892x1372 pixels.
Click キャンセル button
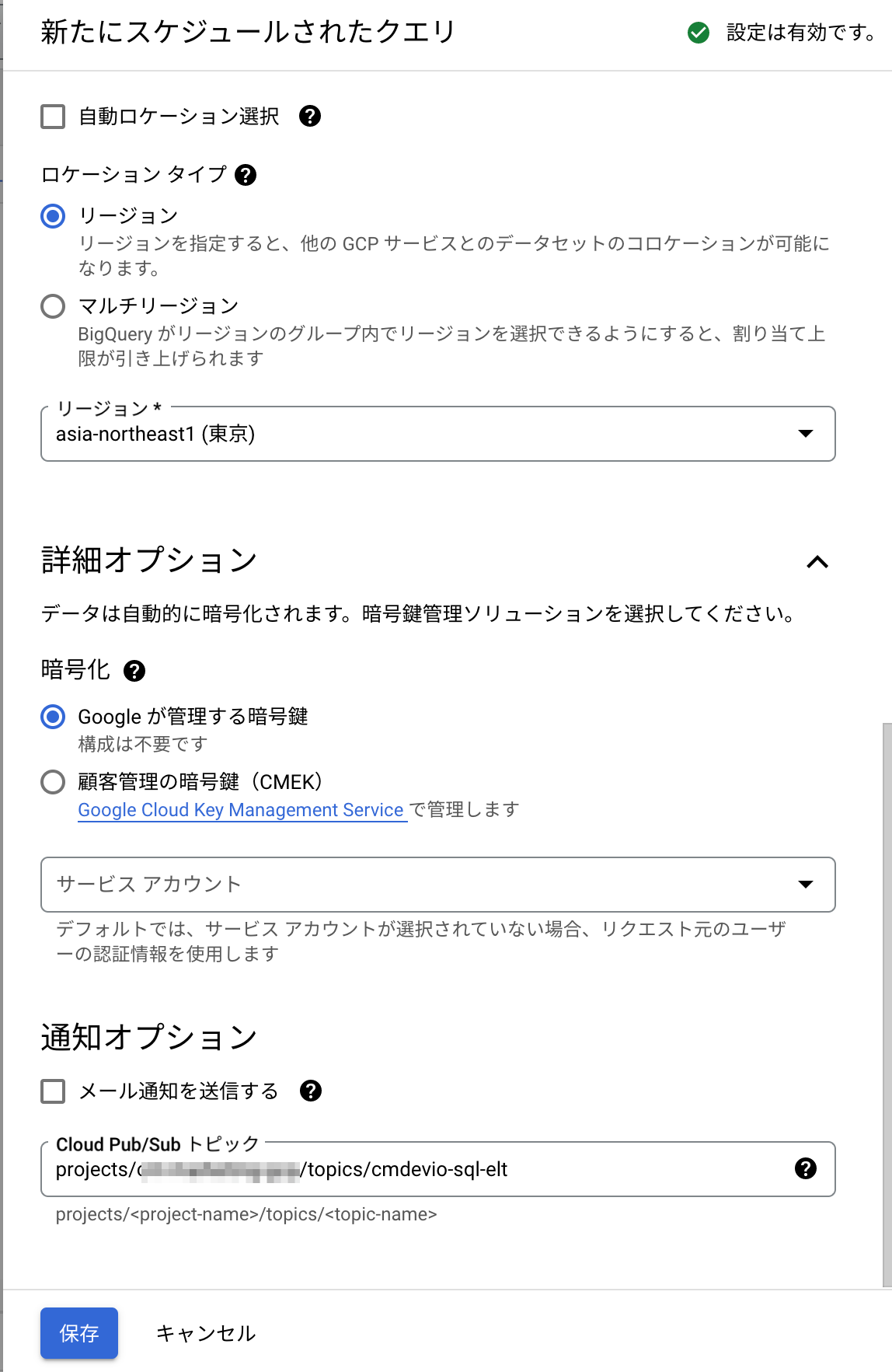click(x=206, y=1333)
